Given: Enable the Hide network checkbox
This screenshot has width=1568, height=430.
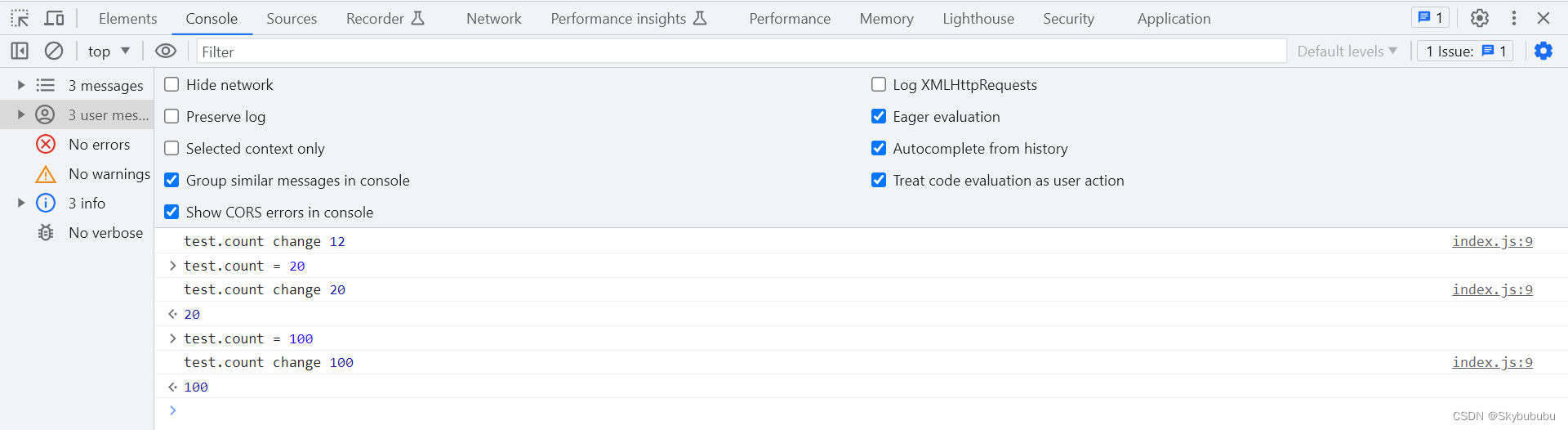Looking at the screenshot, I should pos(171,85).
